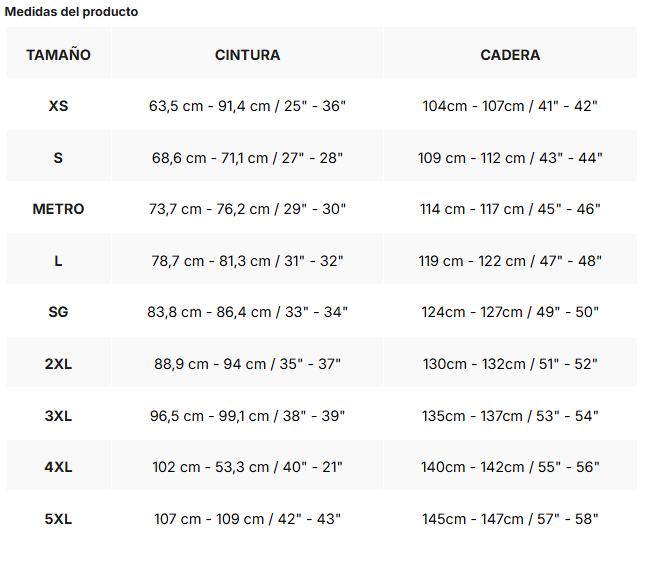Click METRO waist cell 73,7 cm - 76,2 cm
This screenshot has height=563, width=649.
pyautogui.click(x=248, y=209)
